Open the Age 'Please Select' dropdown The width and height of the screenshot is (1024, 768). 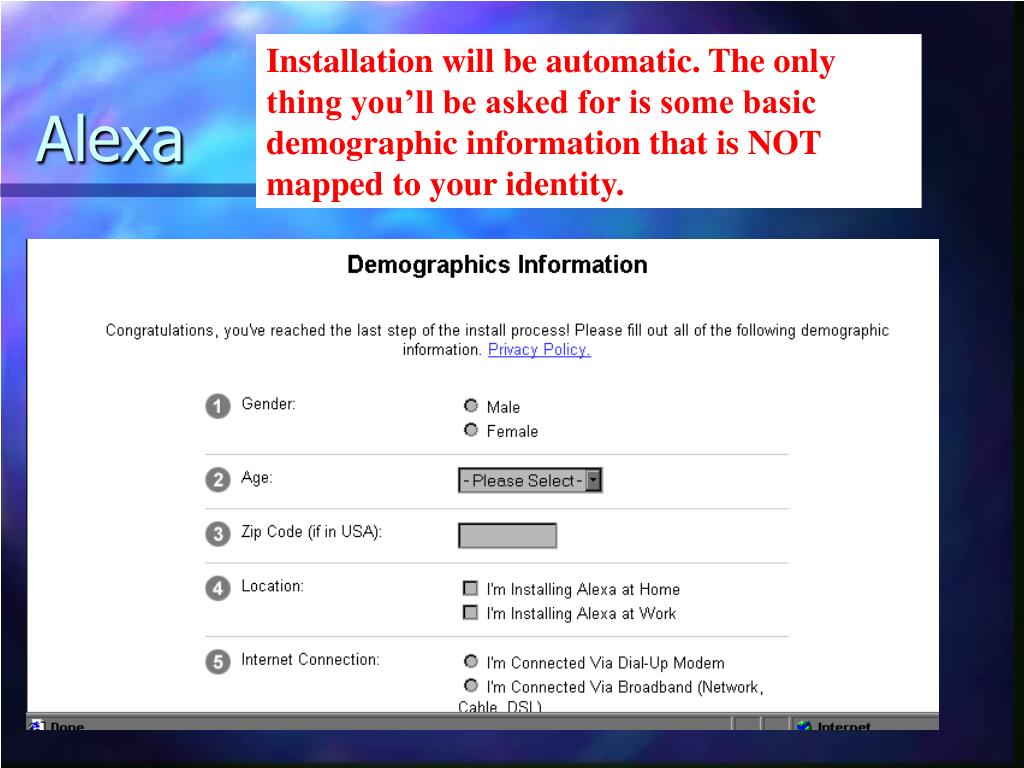[x=530, y=481]
